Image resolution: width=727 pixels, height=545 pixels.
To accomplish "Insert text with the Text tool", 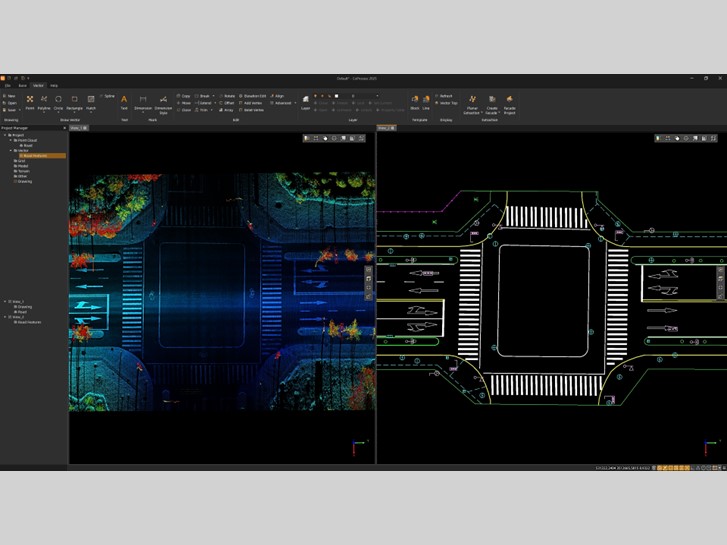I will (124, 102).
